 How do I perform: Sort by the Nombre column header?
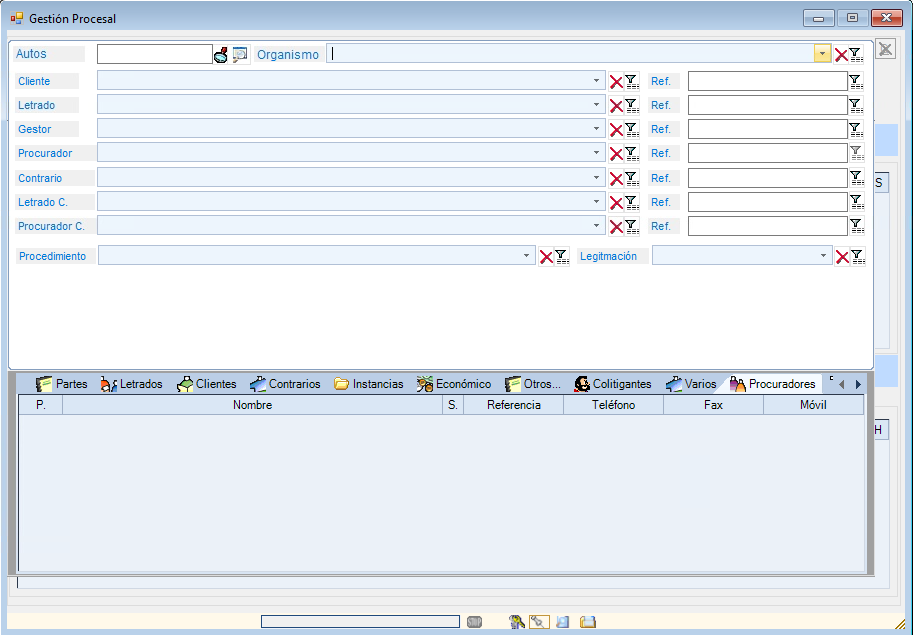(x=252, y=405)
